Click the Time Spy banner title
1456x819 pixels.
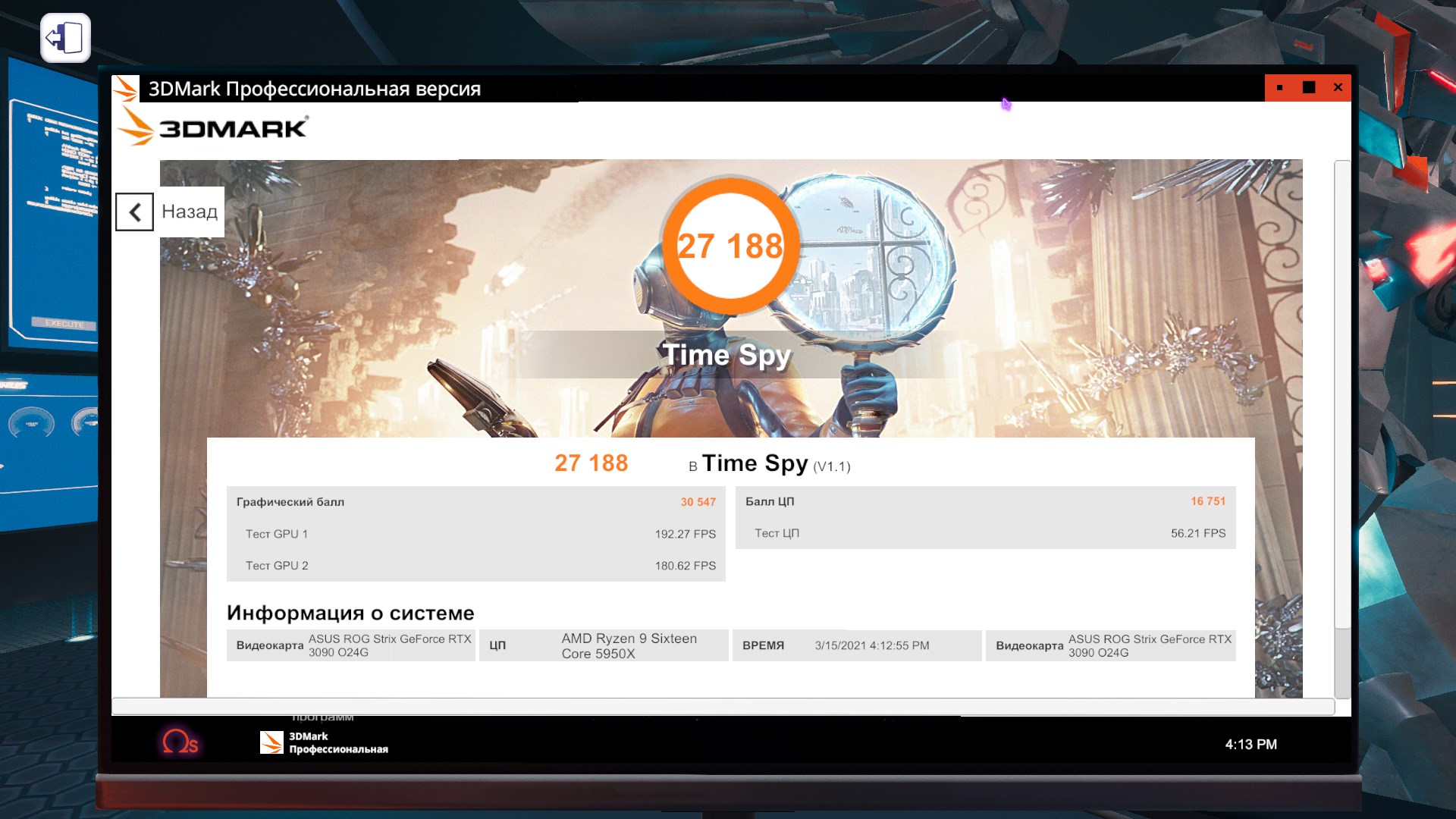tap(726, 355)
